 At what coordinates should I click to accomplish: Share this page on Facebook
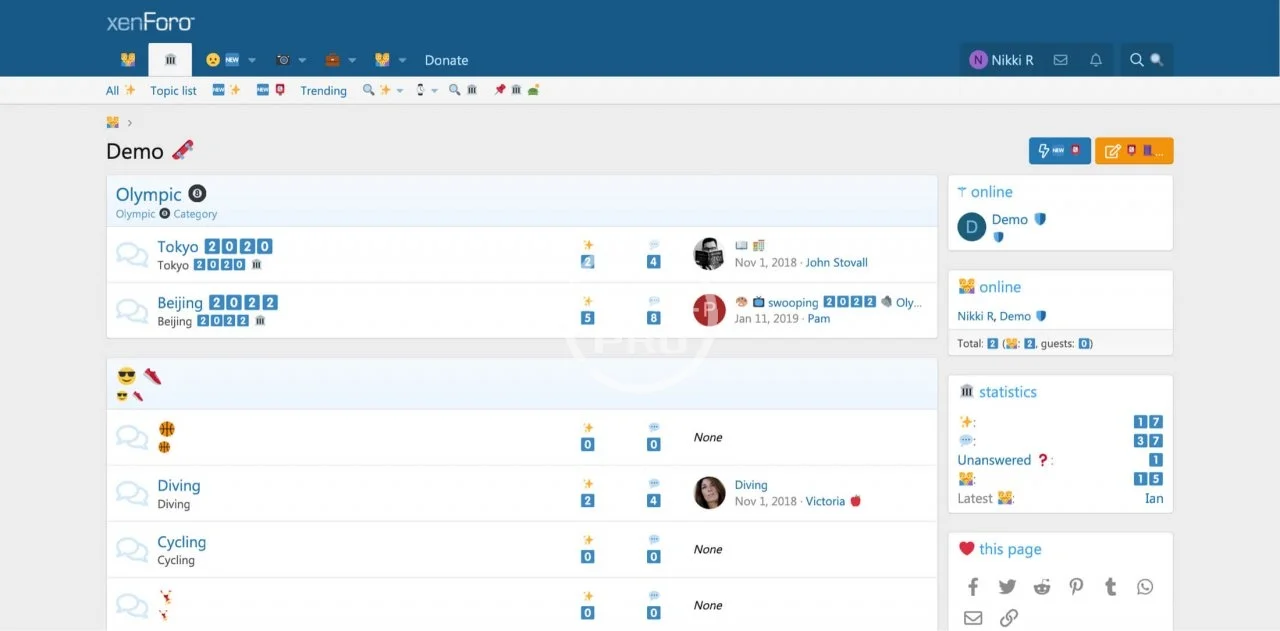point(973,587)
